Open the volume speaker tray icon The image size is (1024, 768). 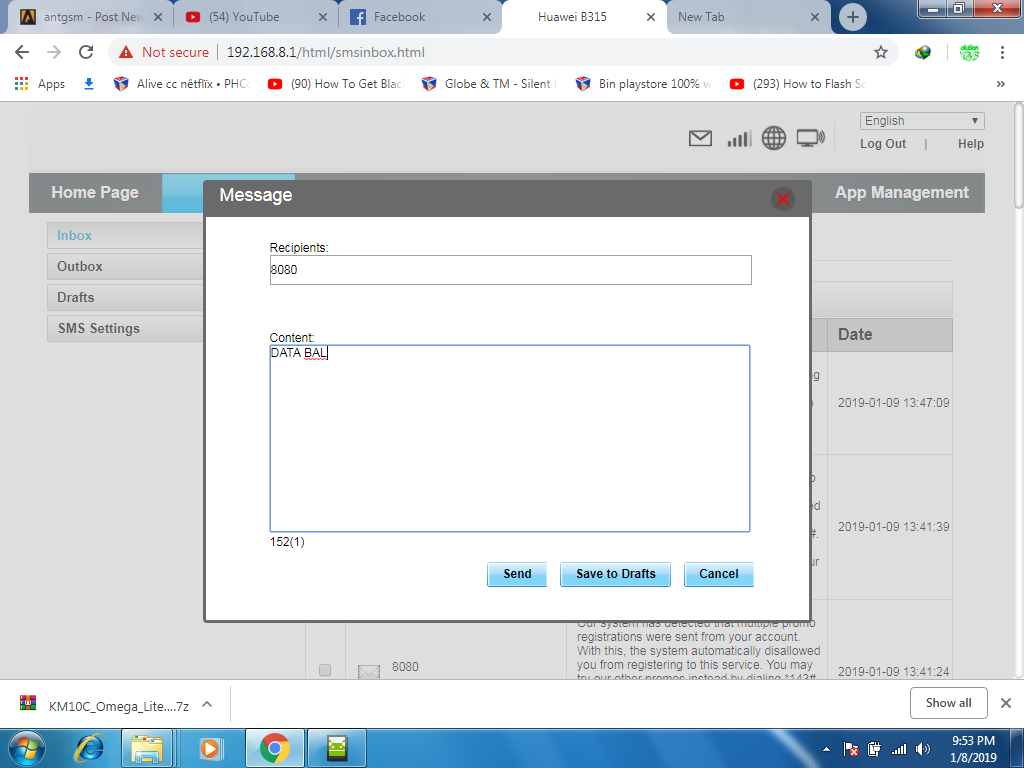point(923,749)
